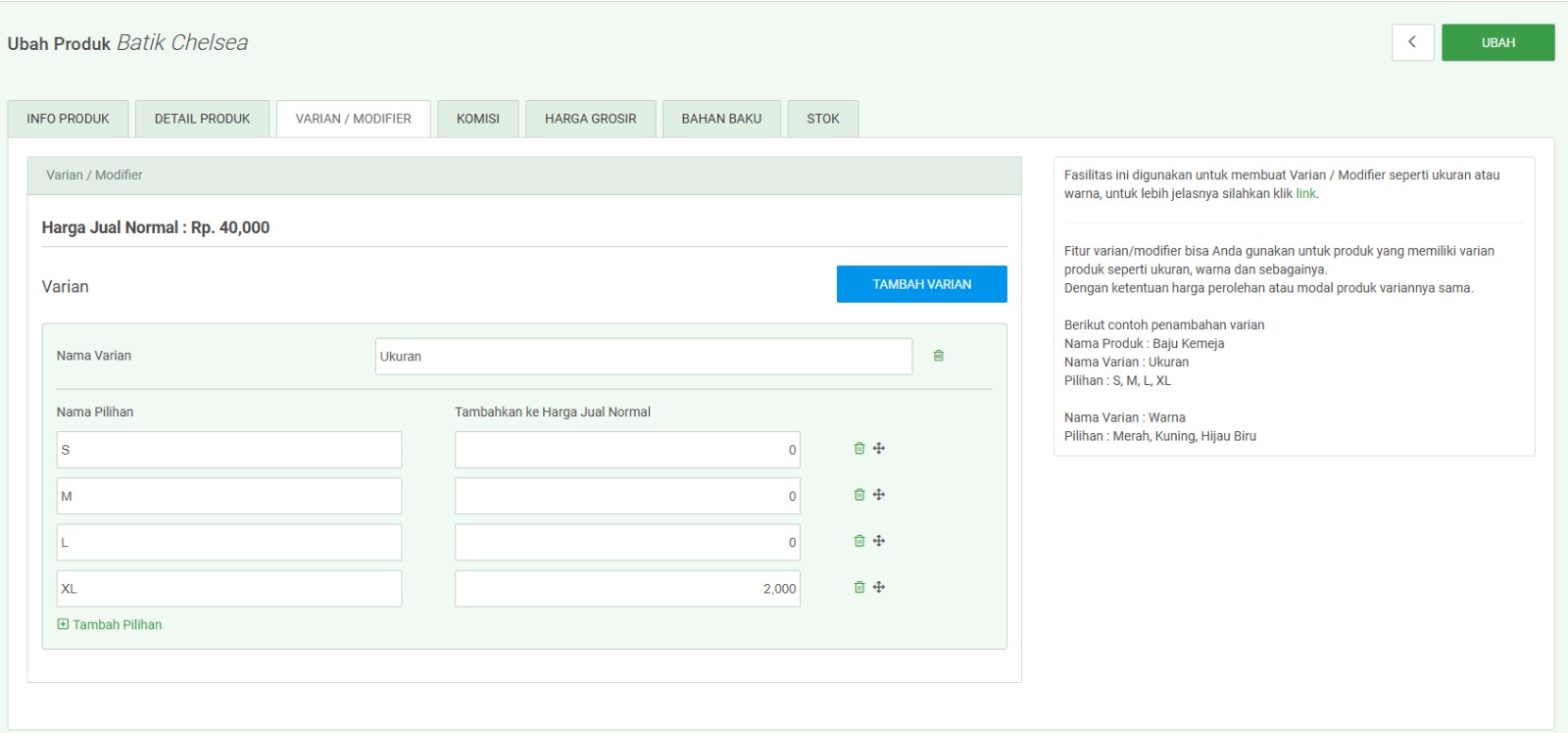Delete the S option row
The height and width of the screenshot is (733, 1568).
859,449
